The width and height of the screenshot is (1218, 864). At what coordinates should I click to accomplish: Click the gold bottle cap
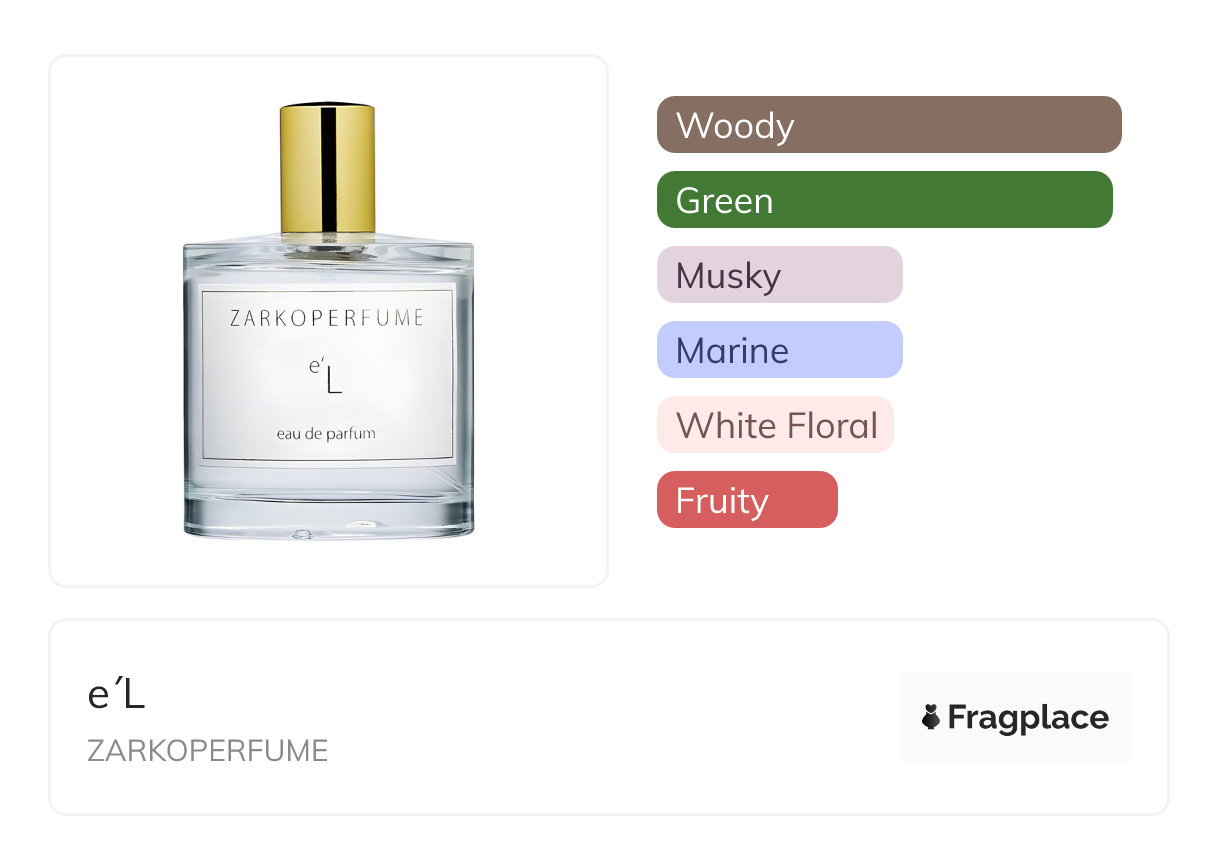point(328,170)
